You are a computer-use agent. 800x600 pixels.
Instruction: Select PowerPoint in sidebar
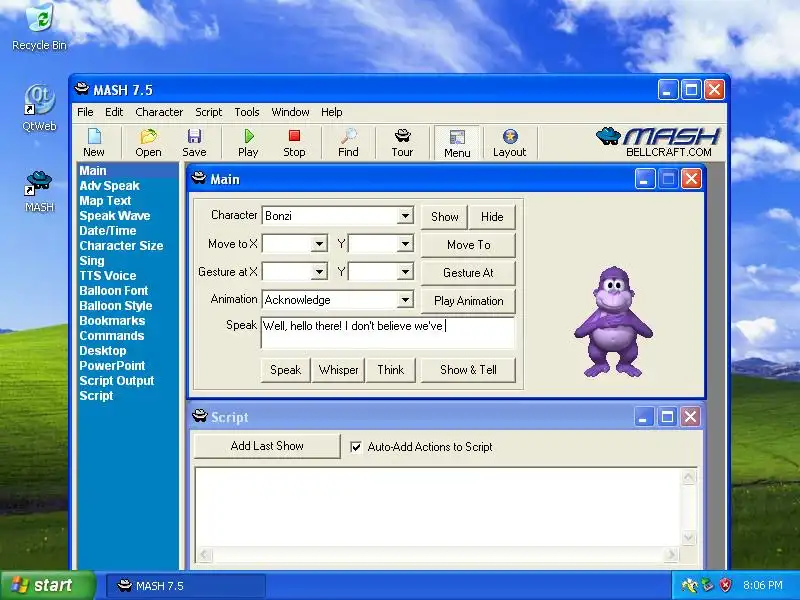click(x=112, y=365)
